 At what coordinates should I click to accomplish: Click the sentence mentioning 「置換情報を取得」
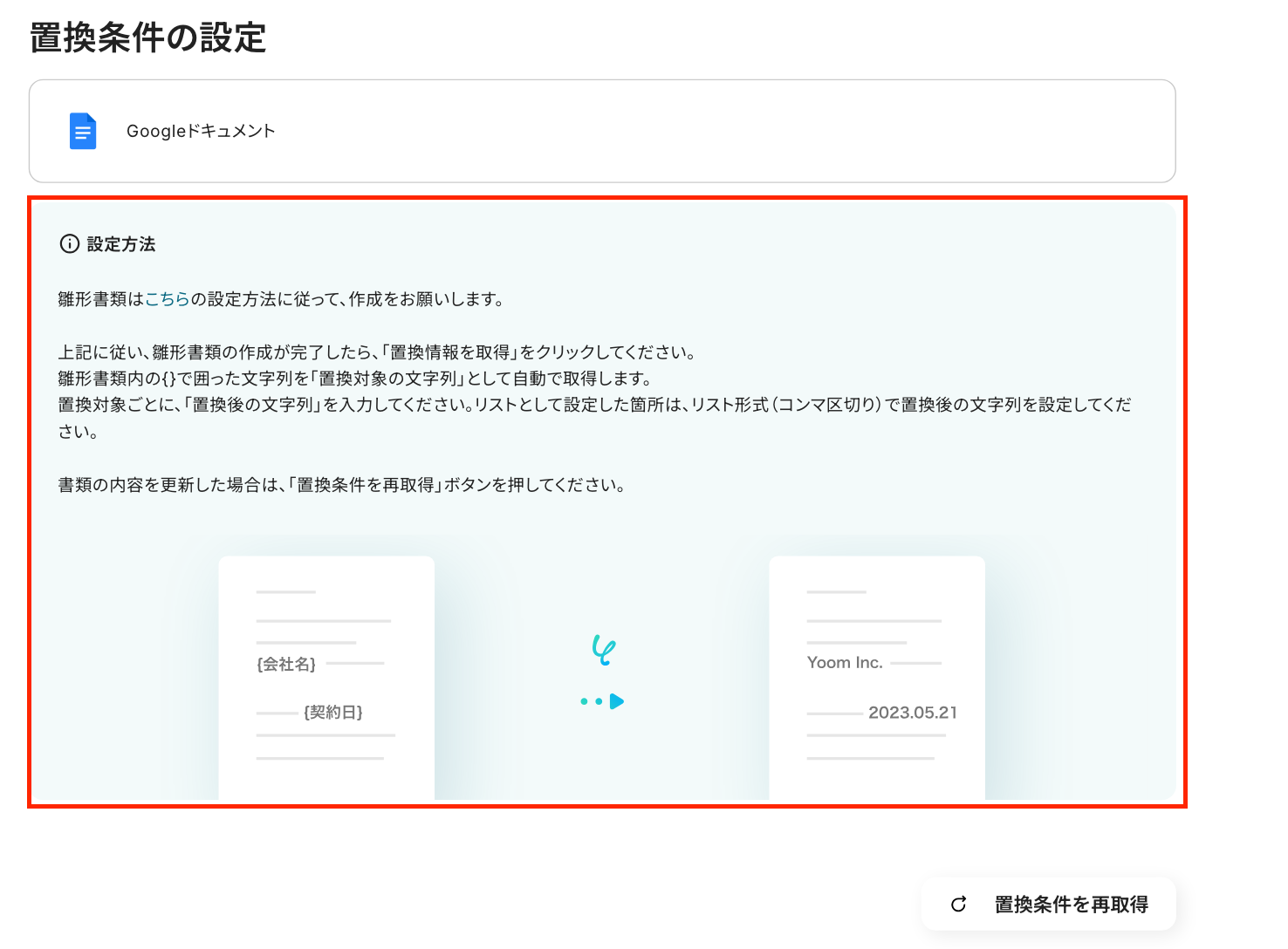(x=377, y=352)
